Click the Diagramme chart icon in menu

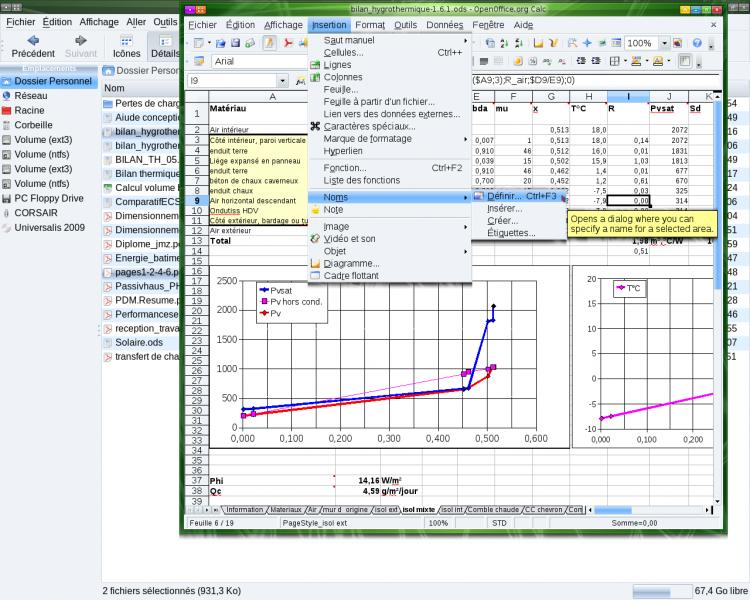315,263
